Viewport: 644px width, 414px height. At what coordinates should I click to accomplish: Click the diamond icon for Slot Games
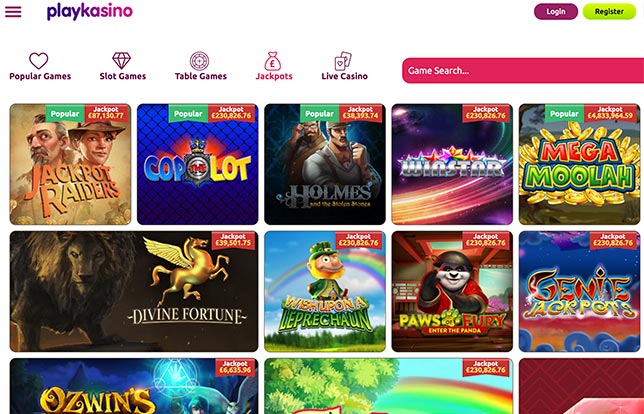122,61
